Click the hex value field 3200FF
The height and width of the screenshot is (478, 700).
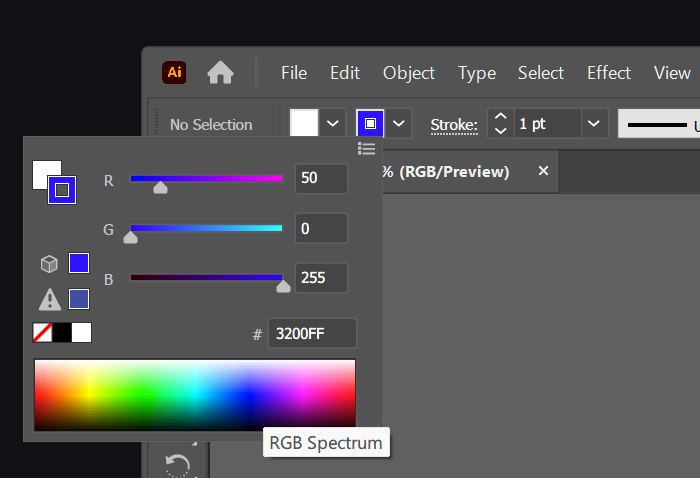coord(312,333)
